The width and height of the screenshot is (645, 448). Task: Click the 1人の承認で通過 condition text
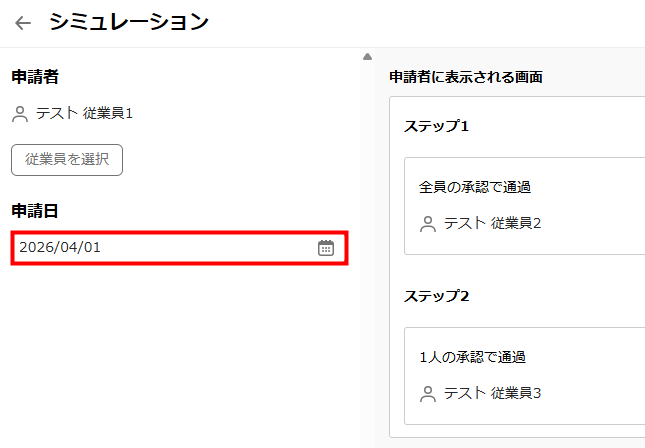(x=472, y=357)
